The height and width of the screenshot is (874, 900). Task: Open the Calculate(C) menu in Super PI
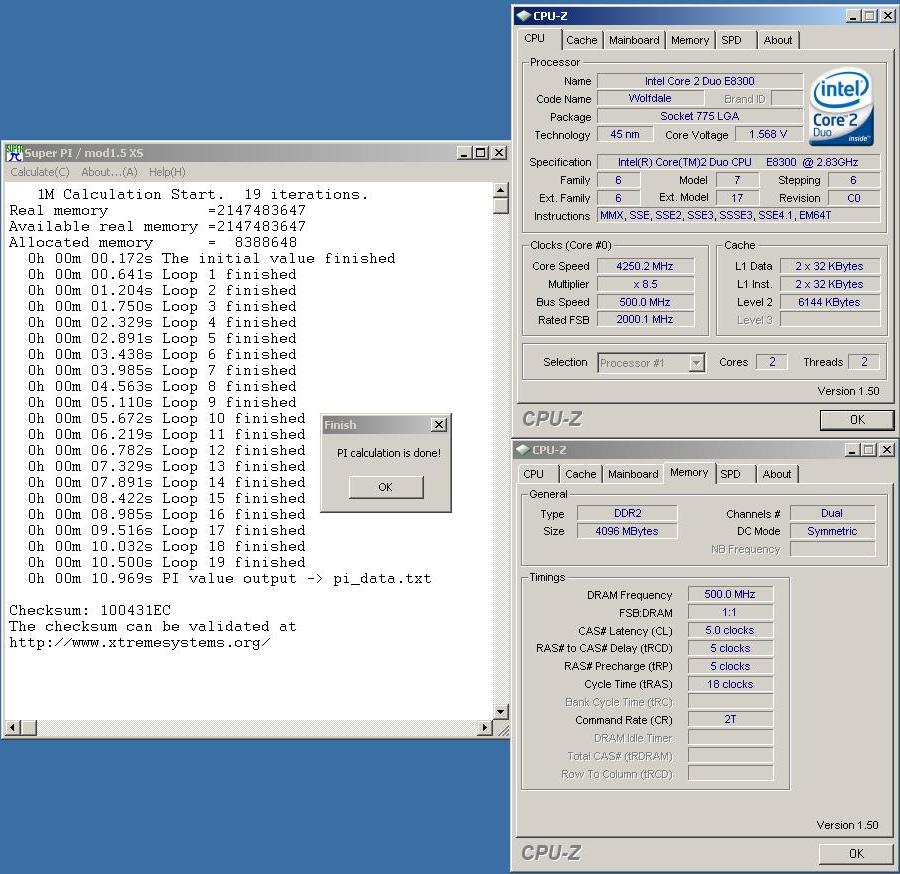40,172
